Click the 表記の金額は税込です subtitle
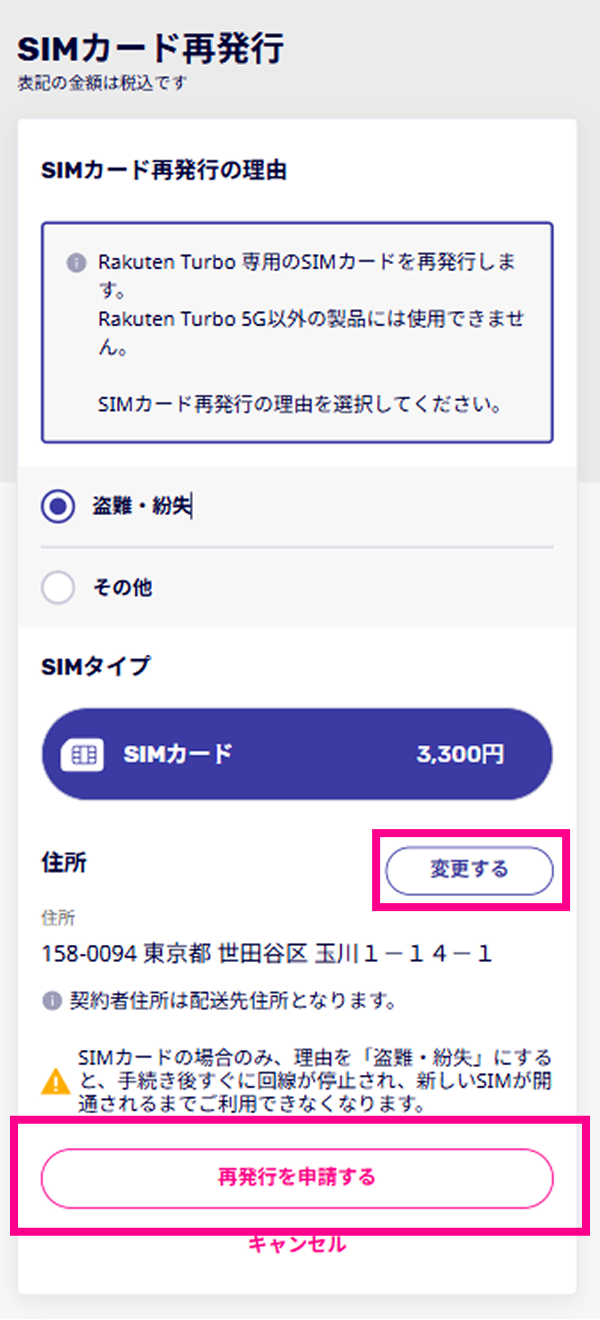Image resolution: width=600 pixels, height=1320 pixels. click(x=102, y=84)
